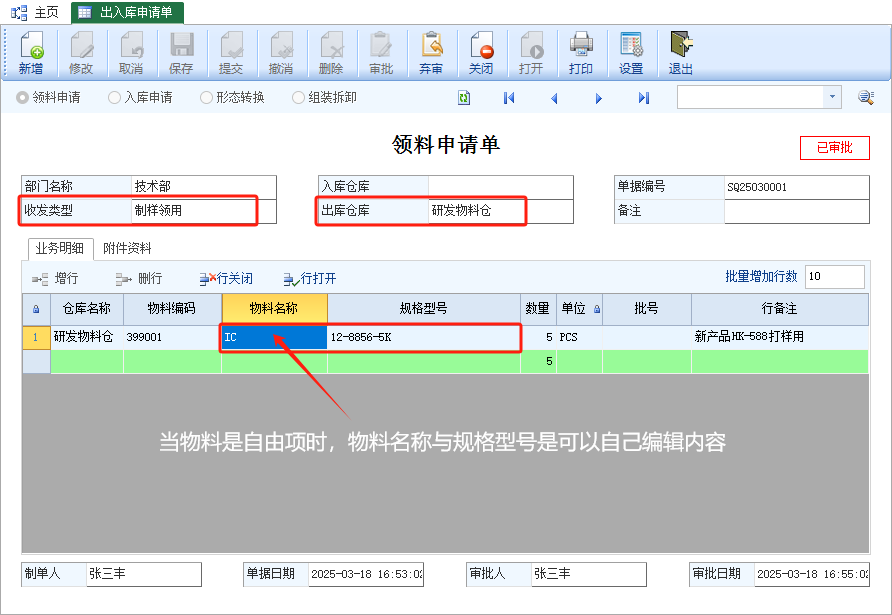Click the 审批 (Approve) toolbar icon

[381, 53]
